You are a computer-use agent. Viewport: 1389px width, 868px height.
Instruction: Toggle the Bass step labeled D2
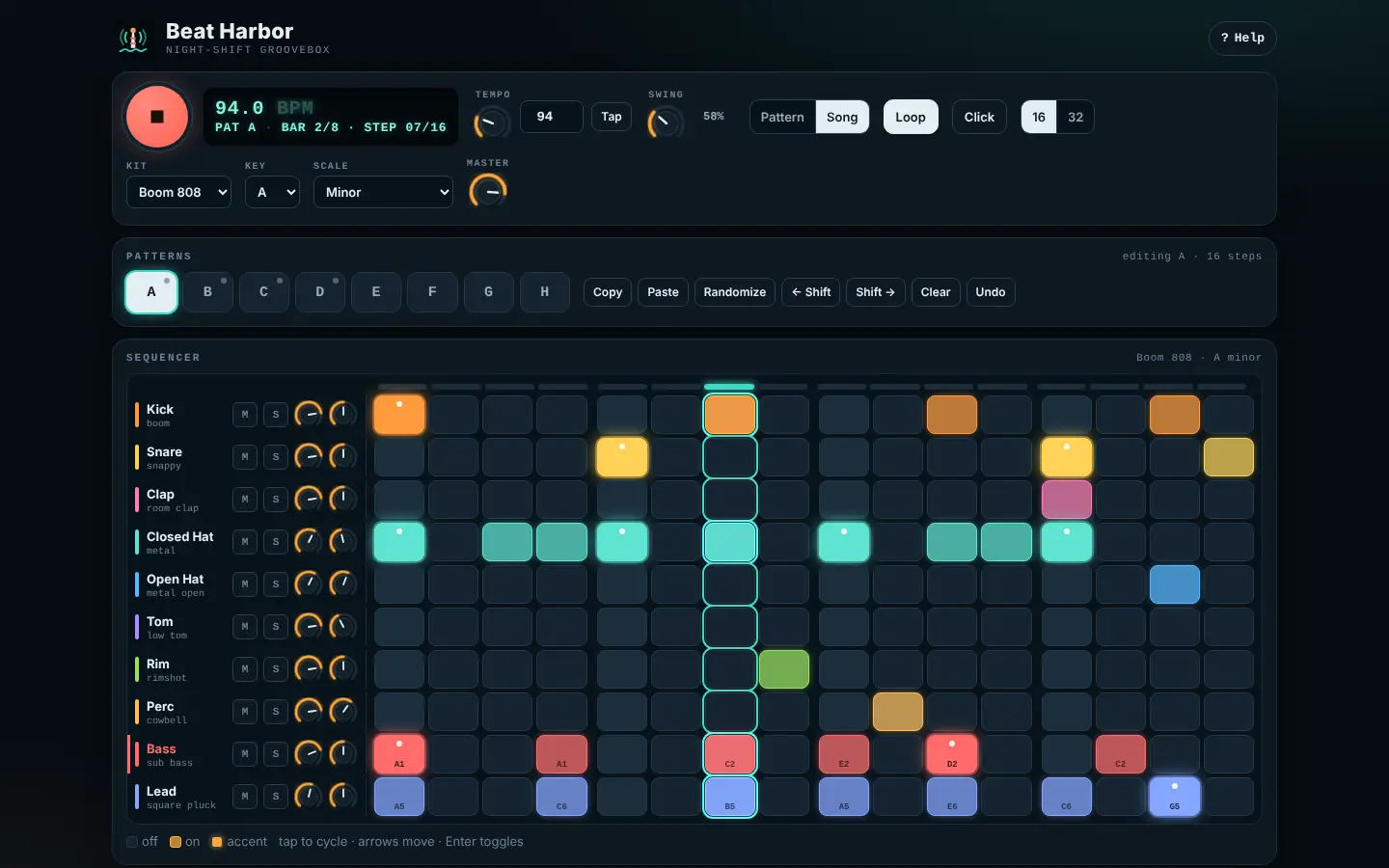coord(952,754)
